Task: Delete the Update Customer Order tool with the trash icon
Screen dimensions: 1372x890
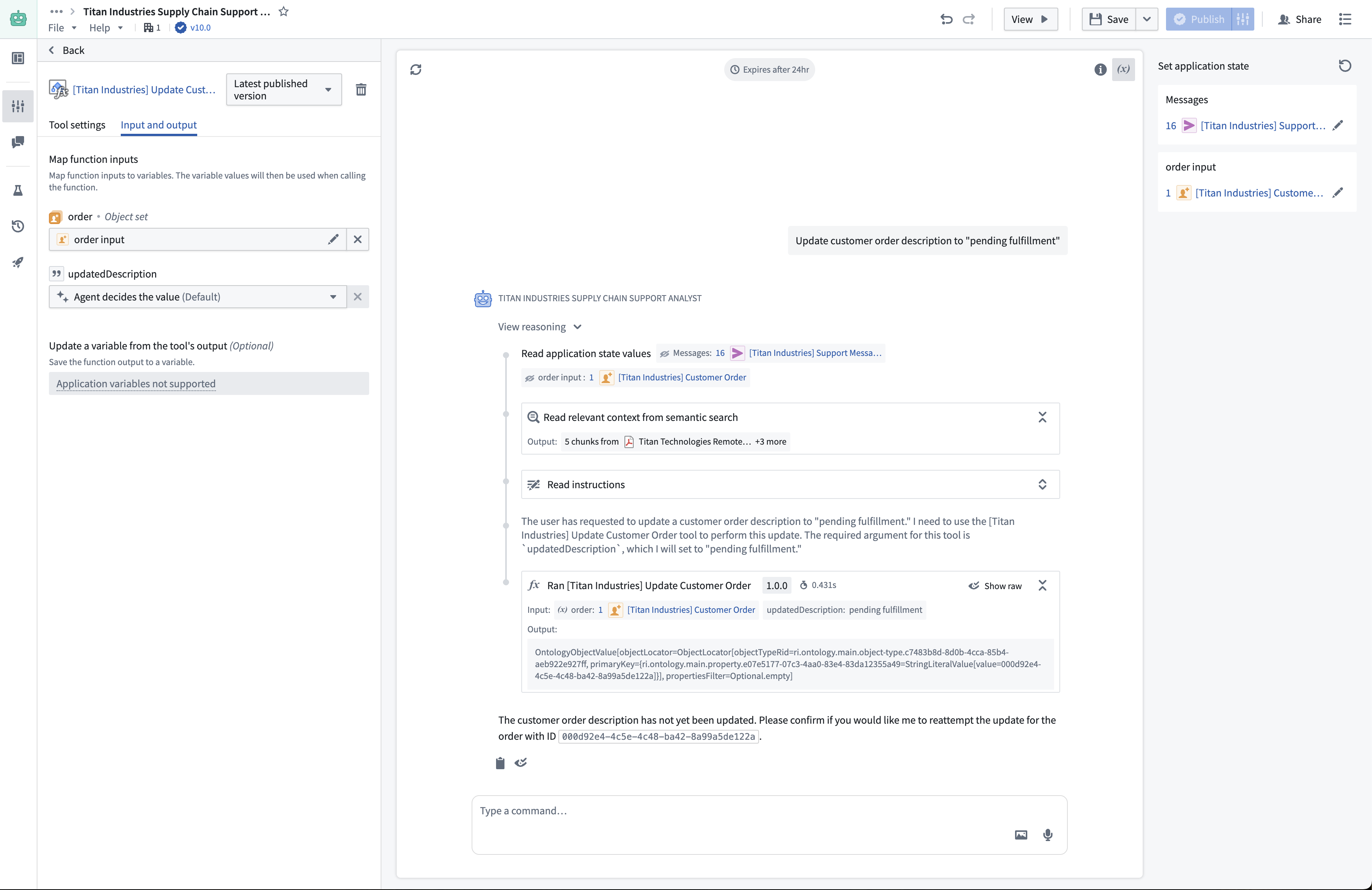Action: 362,89
